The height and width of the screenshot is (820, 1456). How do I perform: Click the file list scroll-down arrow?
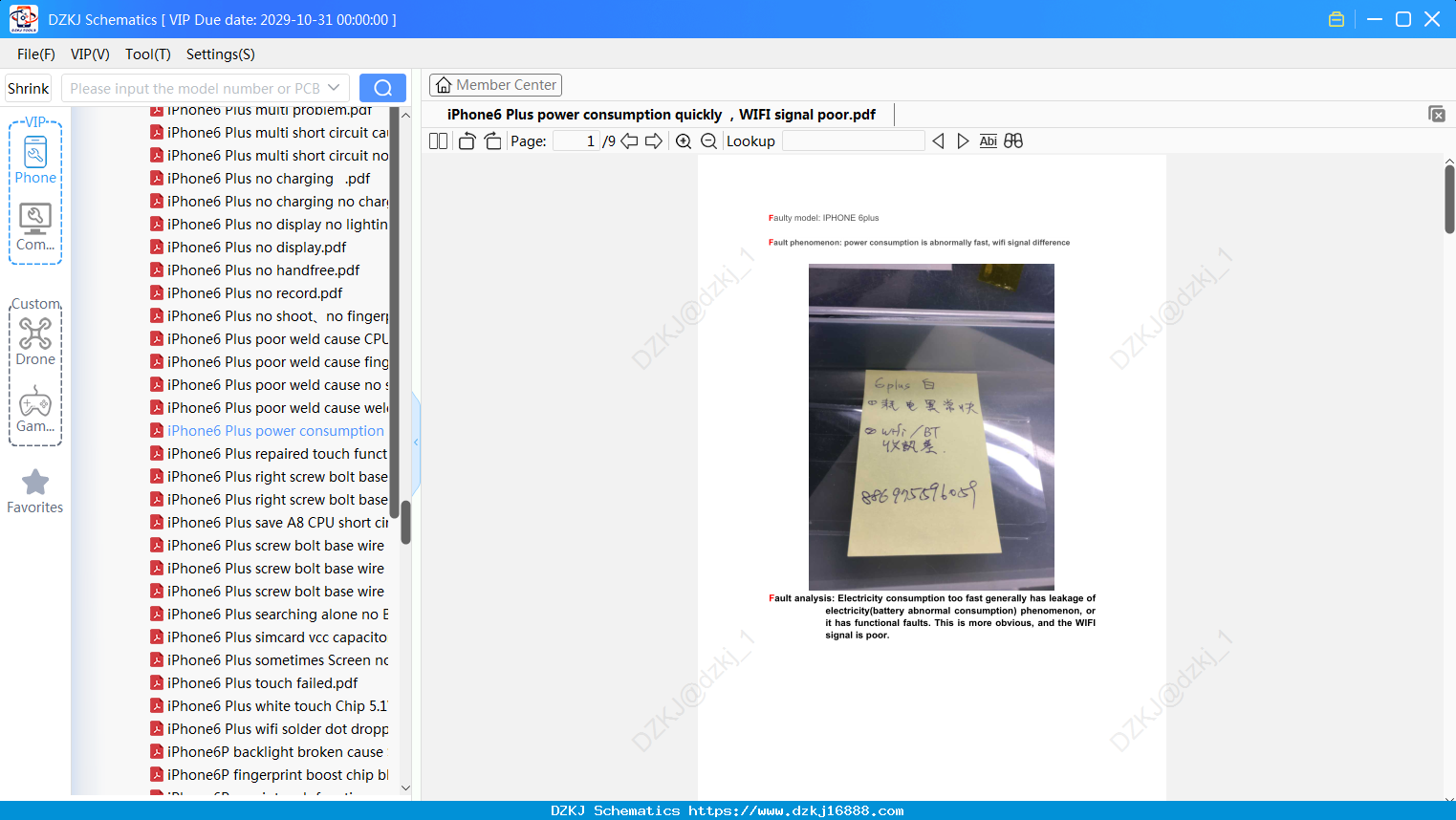click(405, 788)
